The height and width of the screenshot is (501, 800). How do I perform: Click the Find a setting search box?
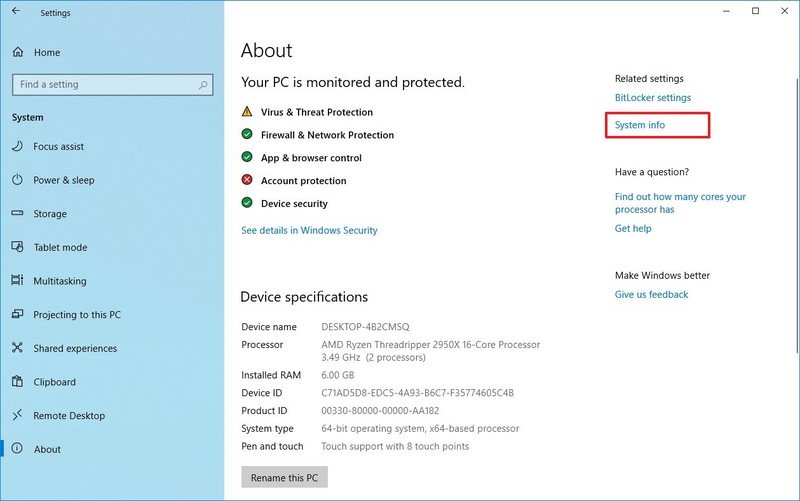pos(108,85)
